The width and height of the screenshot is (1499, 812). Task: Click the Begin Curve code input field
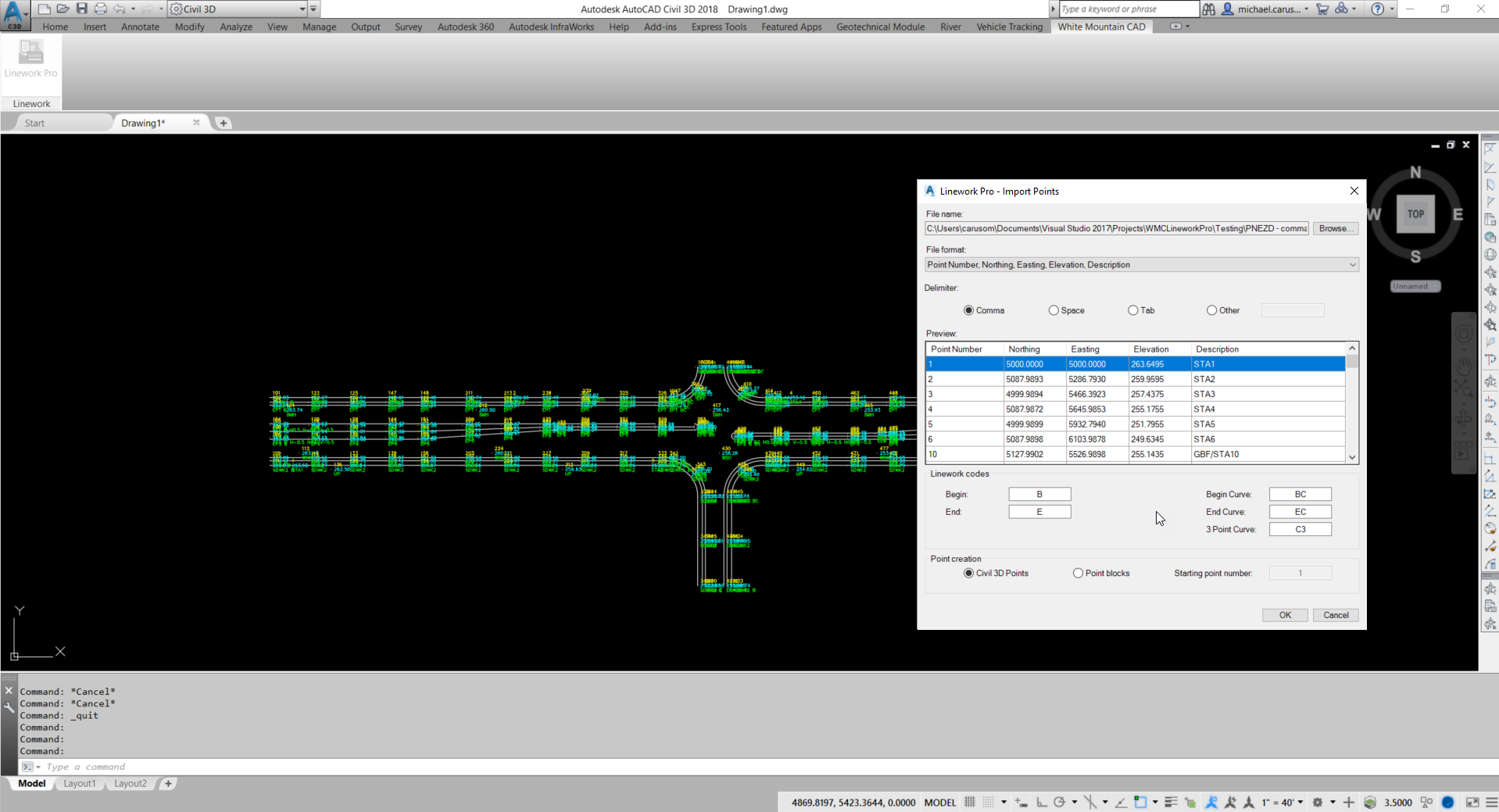tap(1300, 494)
